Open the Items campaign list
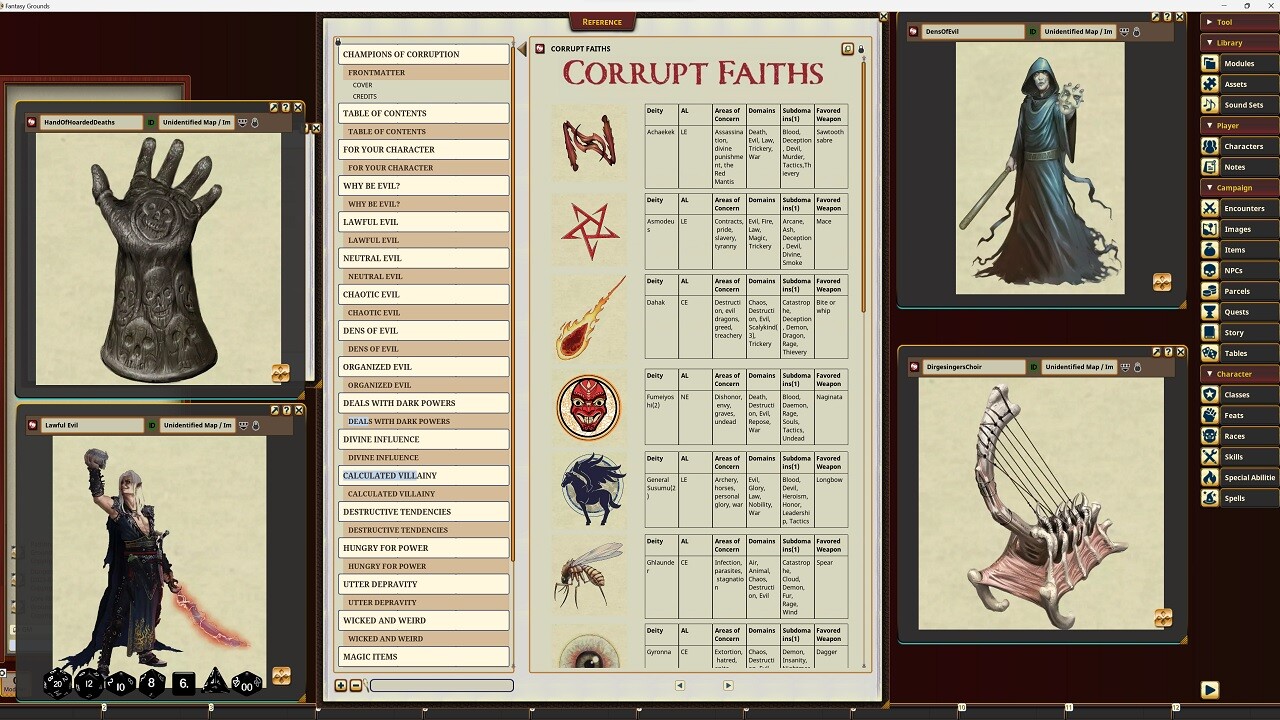Screen dimensions: 1280x720 (1243, 249)
